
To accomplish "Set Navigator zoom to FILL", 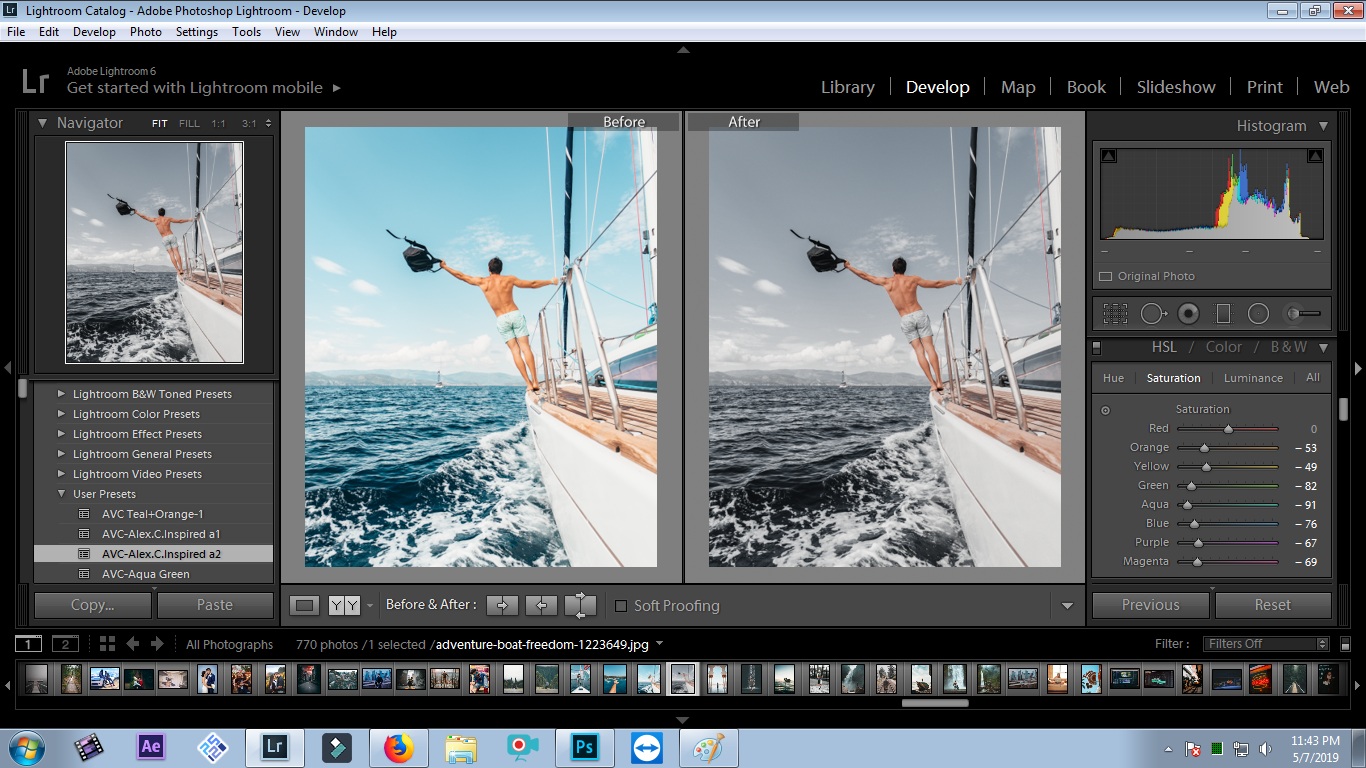I will pyautogui.click(x=189, y=124).
